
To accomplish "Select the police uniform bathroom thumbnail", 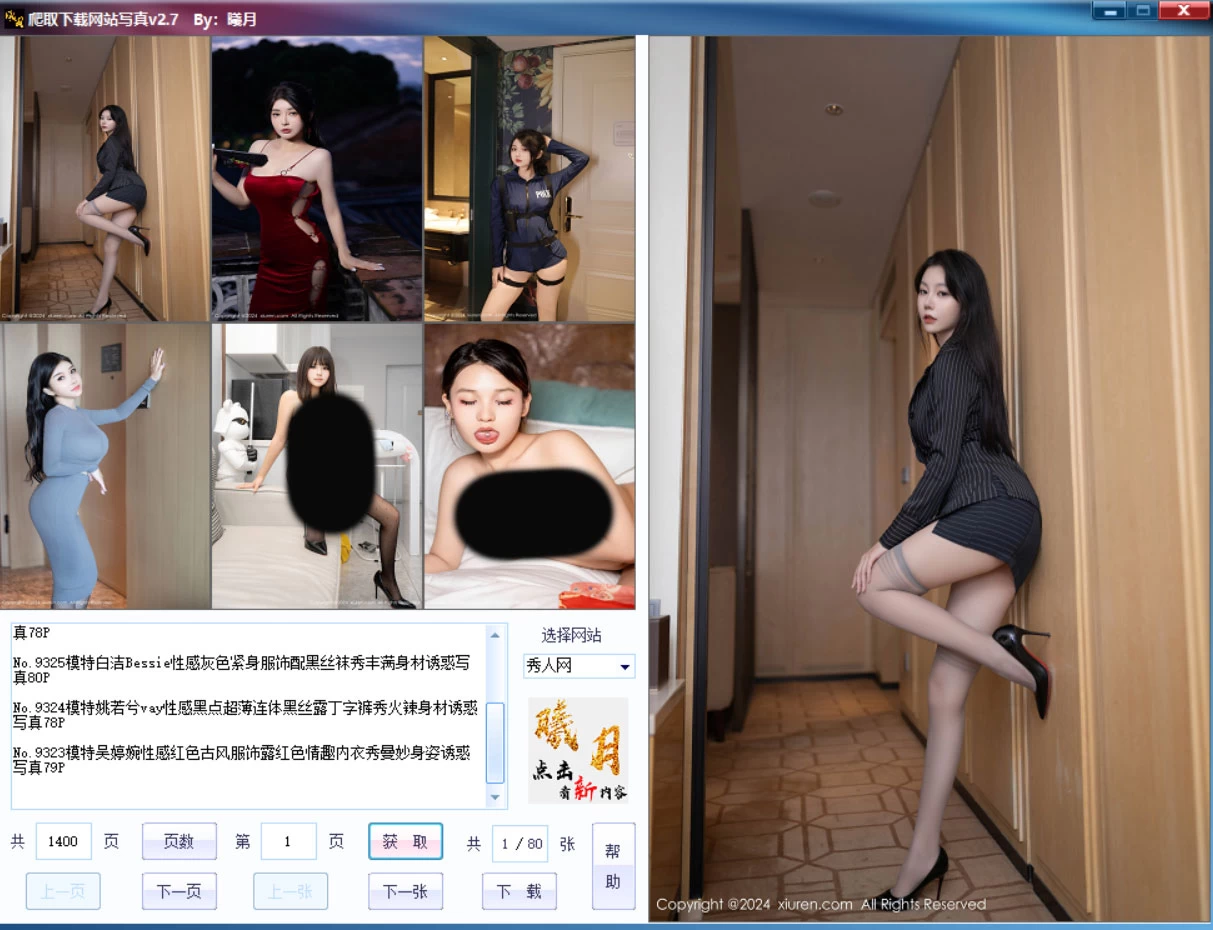I will point(529,178).
